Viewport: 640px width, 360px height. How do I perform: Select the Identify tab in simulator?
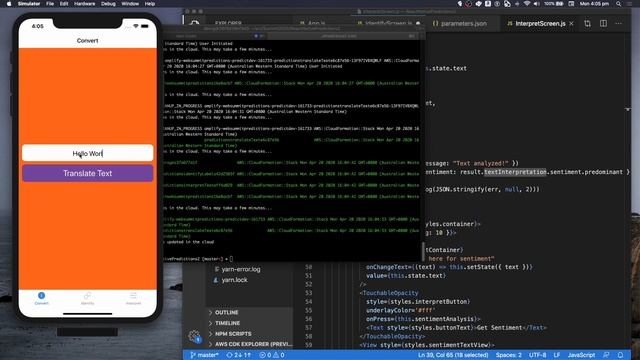tap(87, 298)
